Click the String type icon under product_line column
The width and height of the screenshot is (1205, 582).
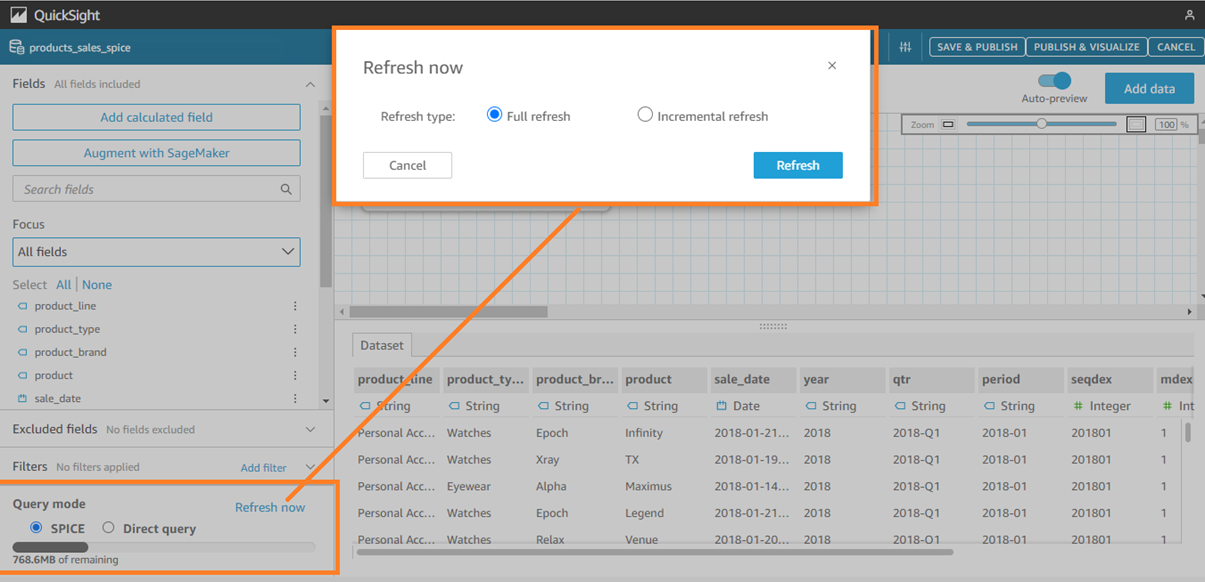click(x=365, y=406)
